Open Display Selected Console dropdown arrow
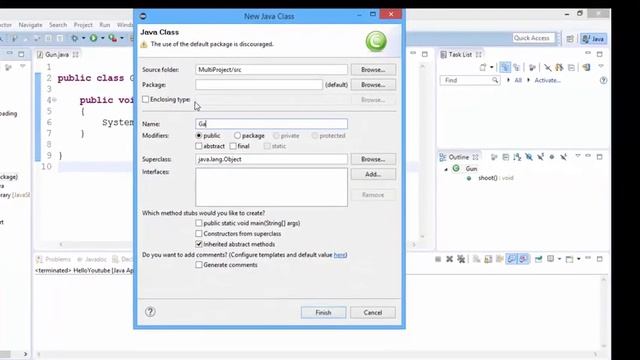 pos(559,259)
